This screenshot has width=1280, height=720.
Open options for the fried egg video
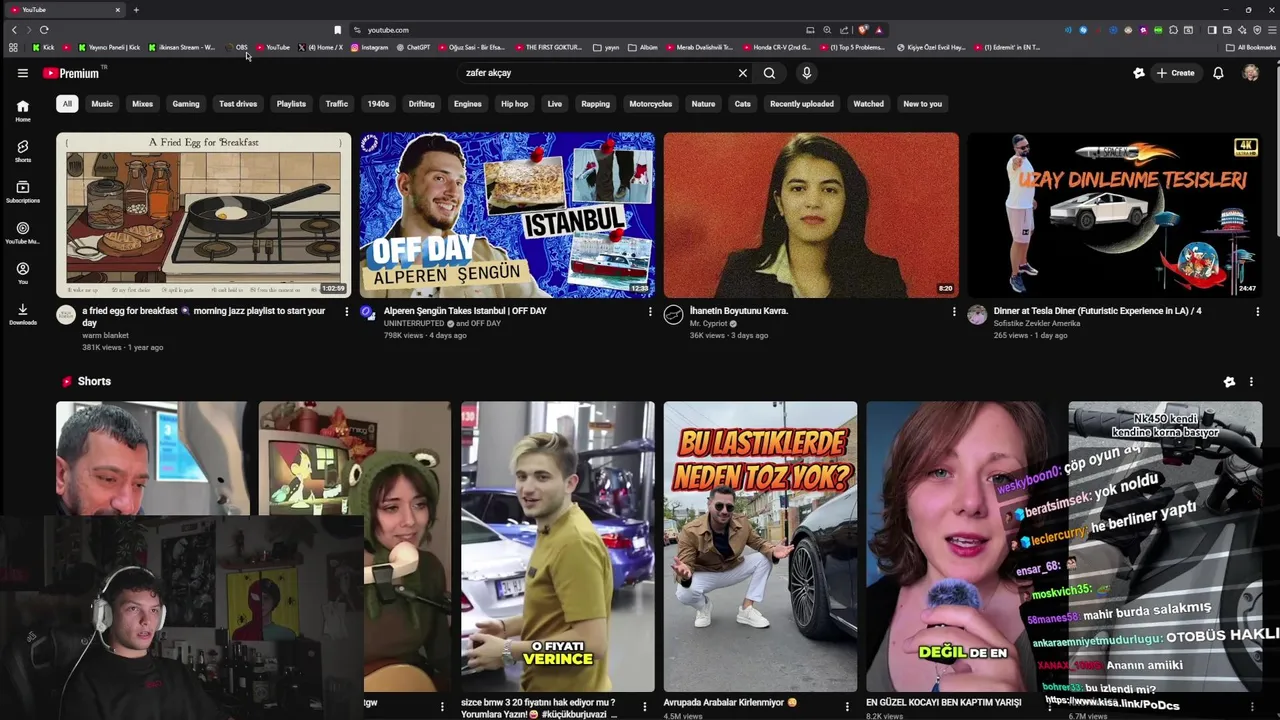[x=347, y=312]
